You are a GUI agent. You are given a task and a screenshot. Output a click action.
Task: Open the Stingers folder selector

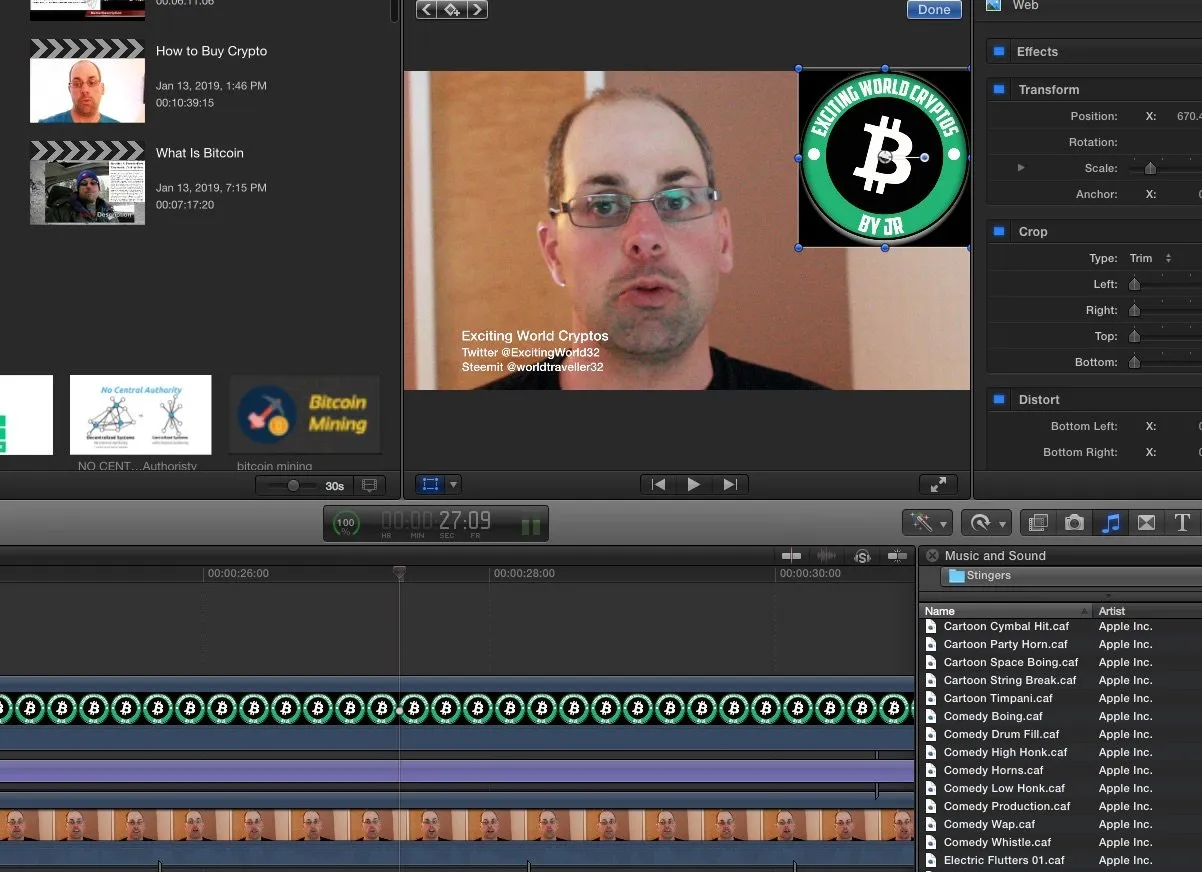pyautogui.click(x=1070, y=576)
